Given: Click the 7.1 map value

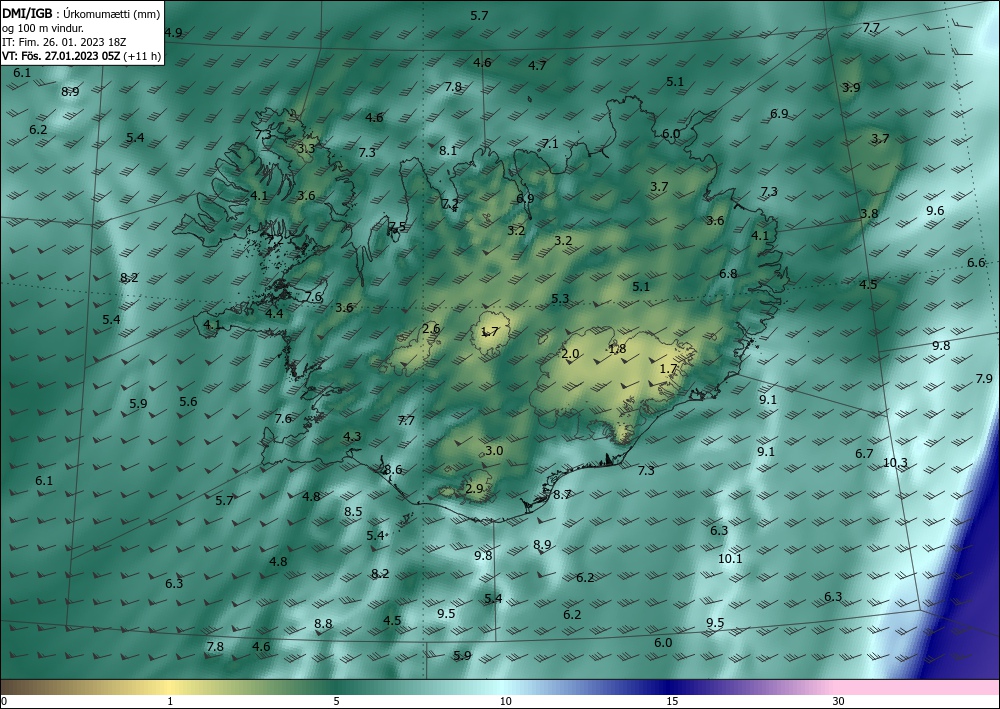Looking at the screenshot, I should click(550, 143).
